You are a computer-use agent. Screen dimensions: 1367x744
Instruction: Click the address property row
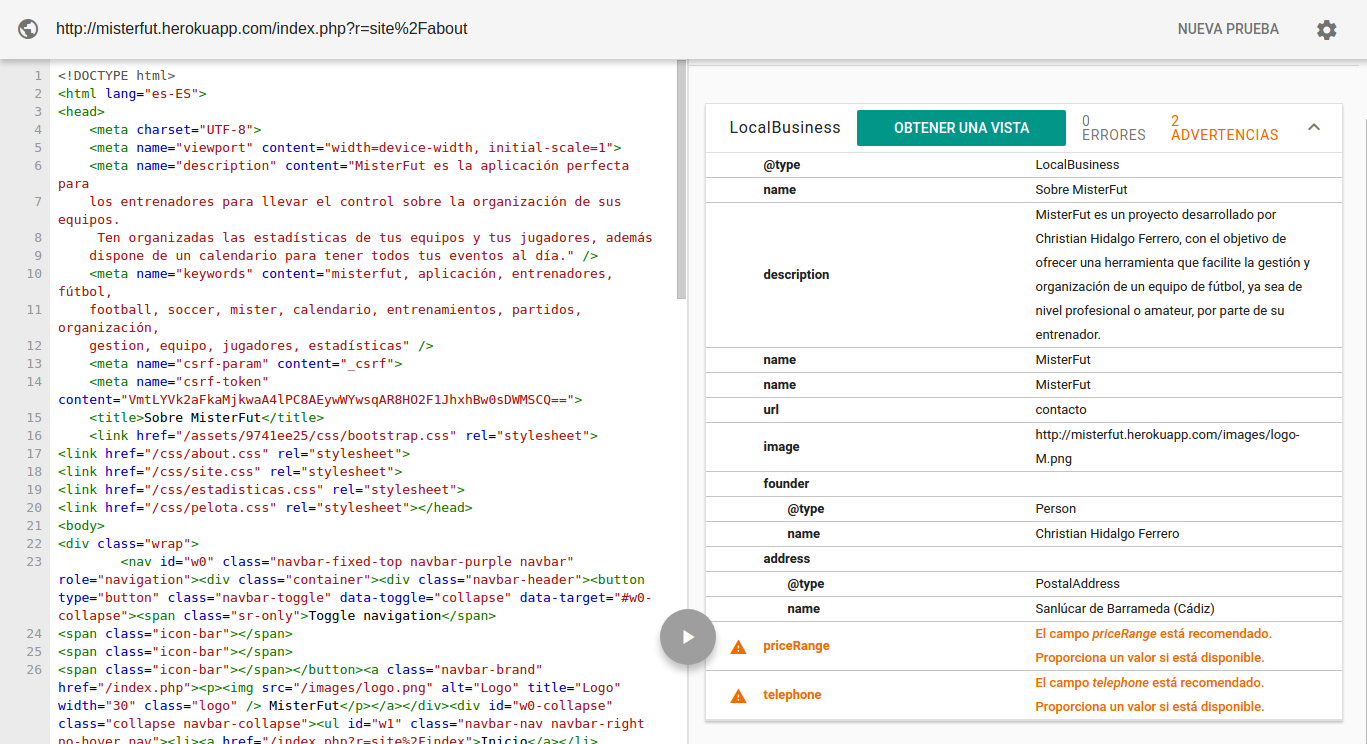coord(1024,559)
